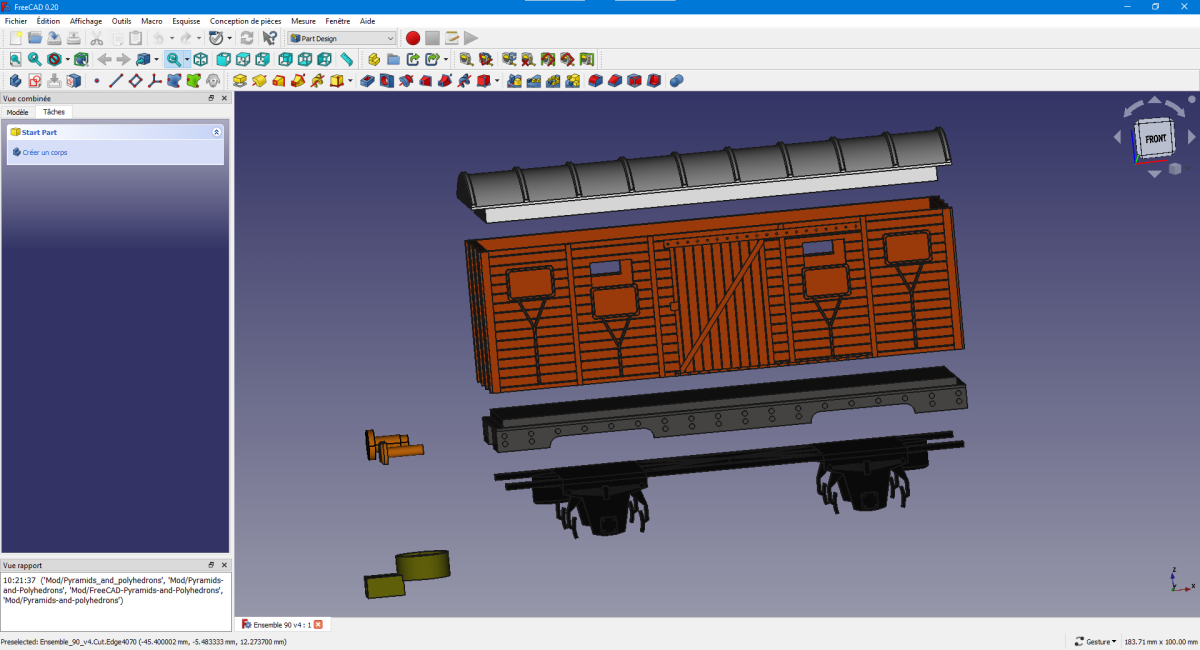
Task: Click the Refresh recompute icon
Action: (246, 38)
